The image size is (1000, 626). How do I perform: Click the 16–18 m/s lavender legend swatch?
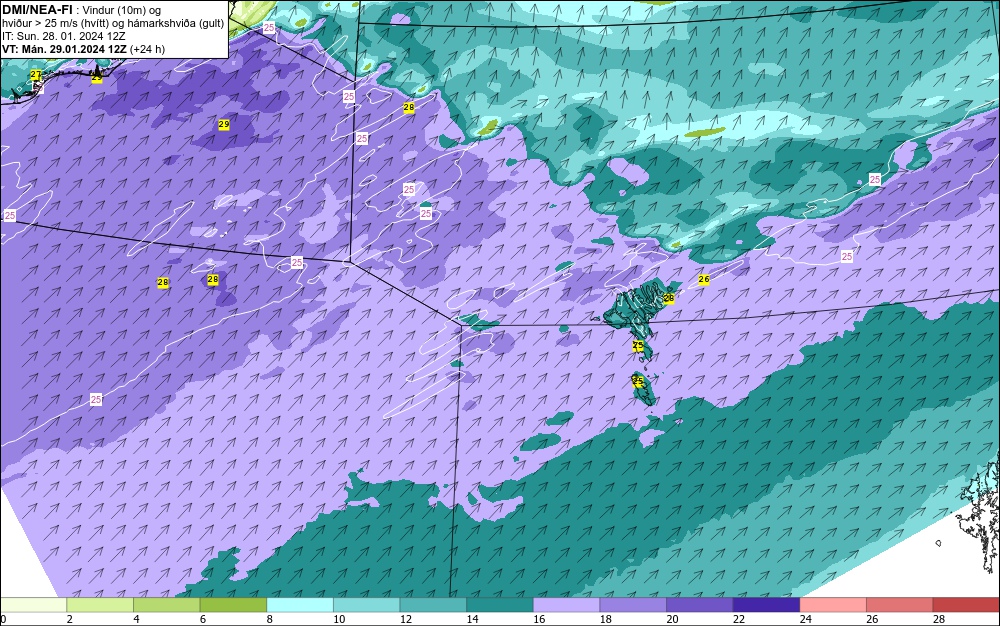(x=566, y=605)
